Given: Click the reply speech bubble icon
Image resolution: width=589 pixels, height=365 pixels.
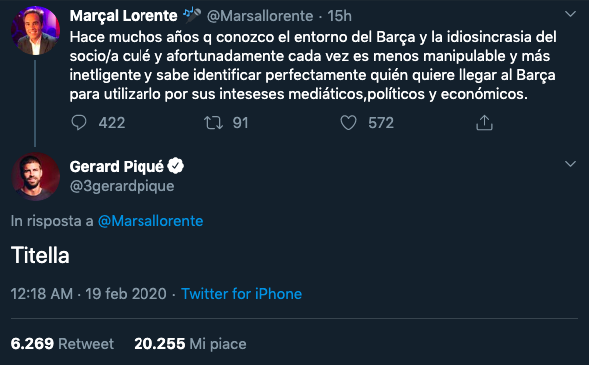Looking at the screenshot, I should pos(79,123).
